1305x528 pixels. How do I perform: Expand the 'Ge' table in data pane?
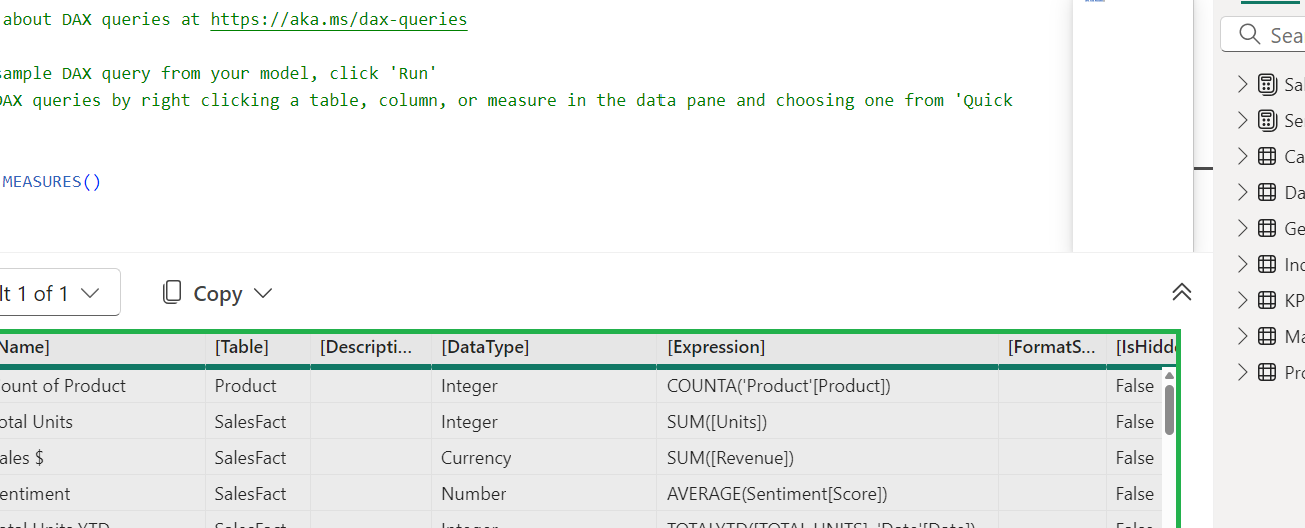[x=1242, y=228]
